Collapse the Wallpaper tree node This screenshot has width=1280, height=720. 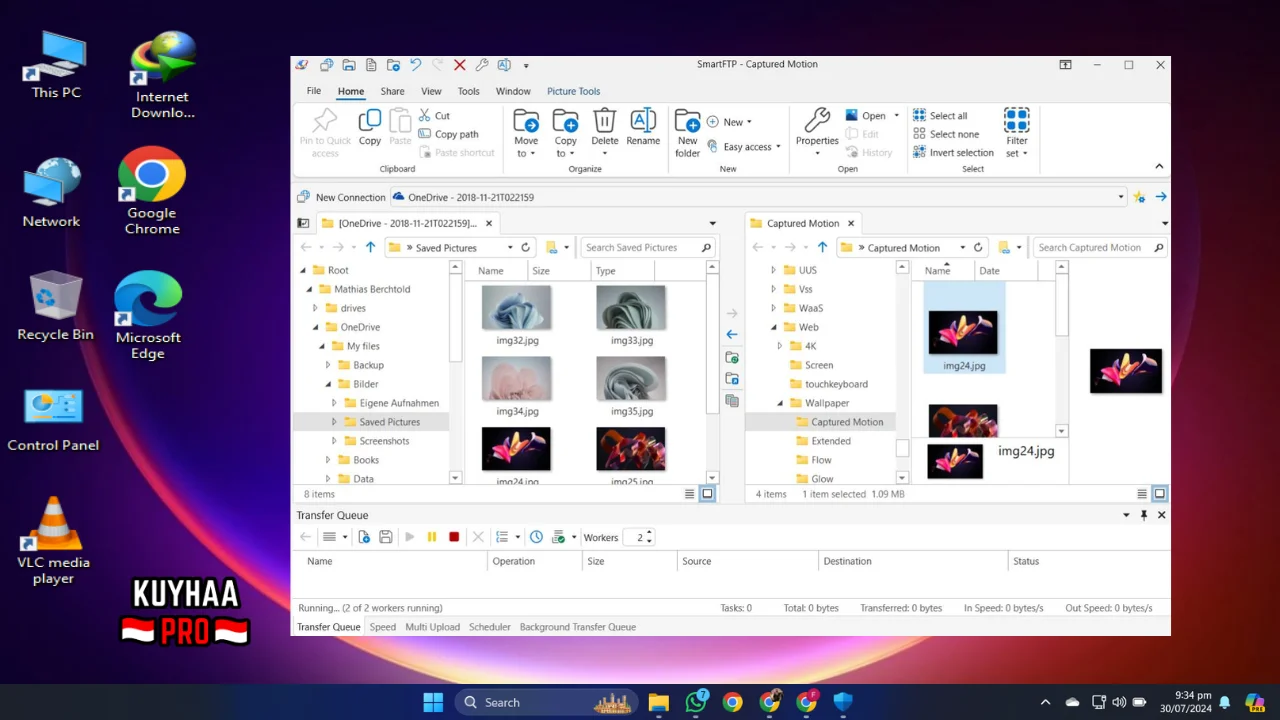click(x=780, y=403)
